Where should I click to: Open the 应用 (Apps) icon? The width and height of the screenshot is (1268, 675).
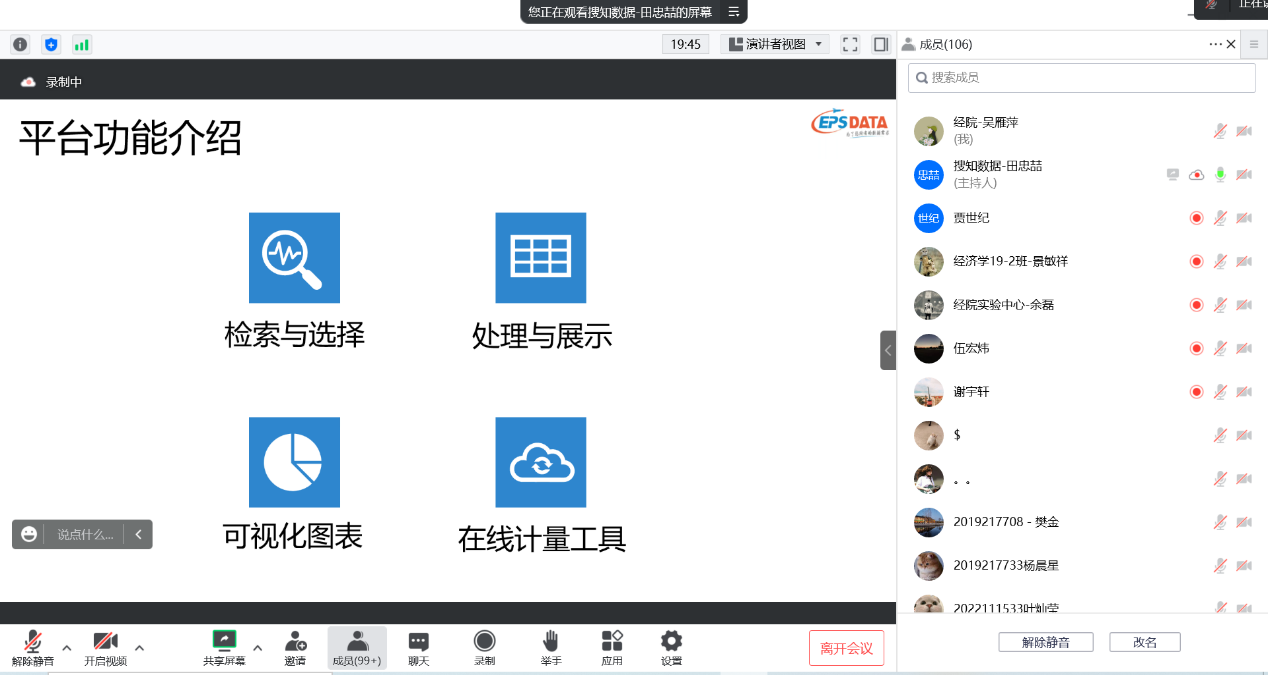click(612, 647)
